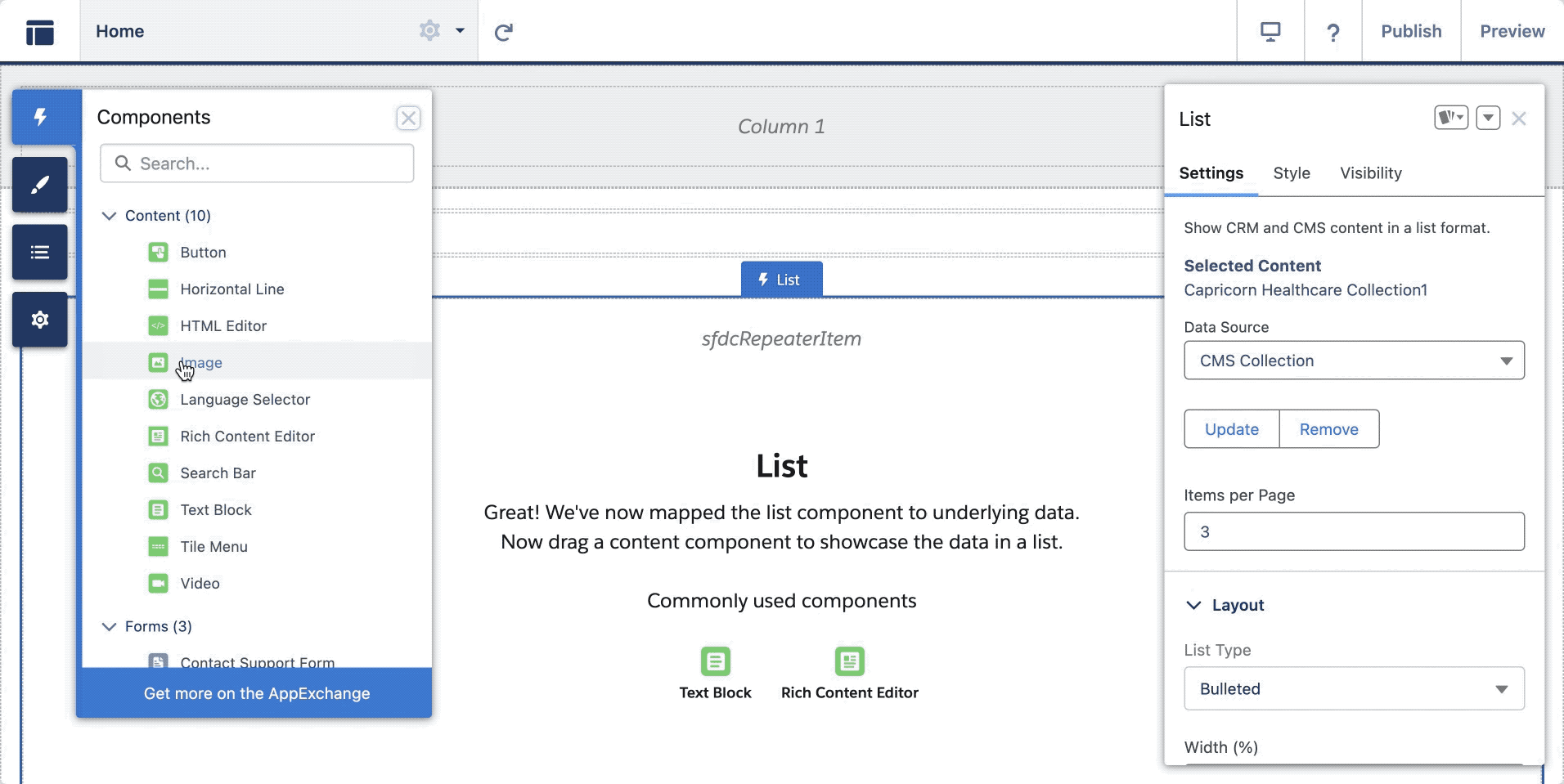1564x784 pixels.
Task: Collapse the Content (10) section
Action: click(109, 215)
